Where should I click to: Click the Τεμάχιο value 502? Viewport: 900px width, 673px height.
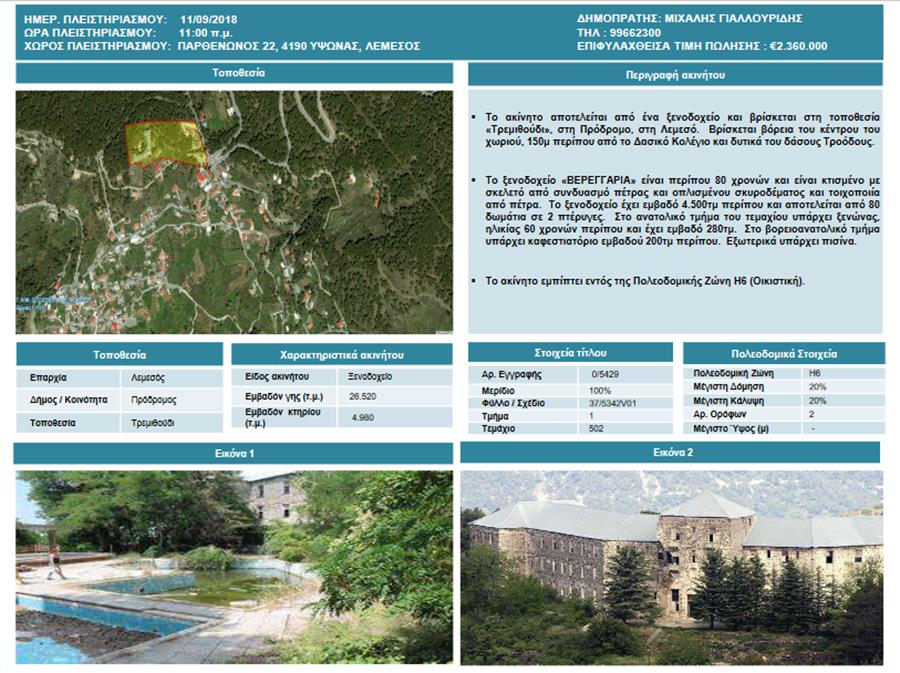tap(596, 429)
